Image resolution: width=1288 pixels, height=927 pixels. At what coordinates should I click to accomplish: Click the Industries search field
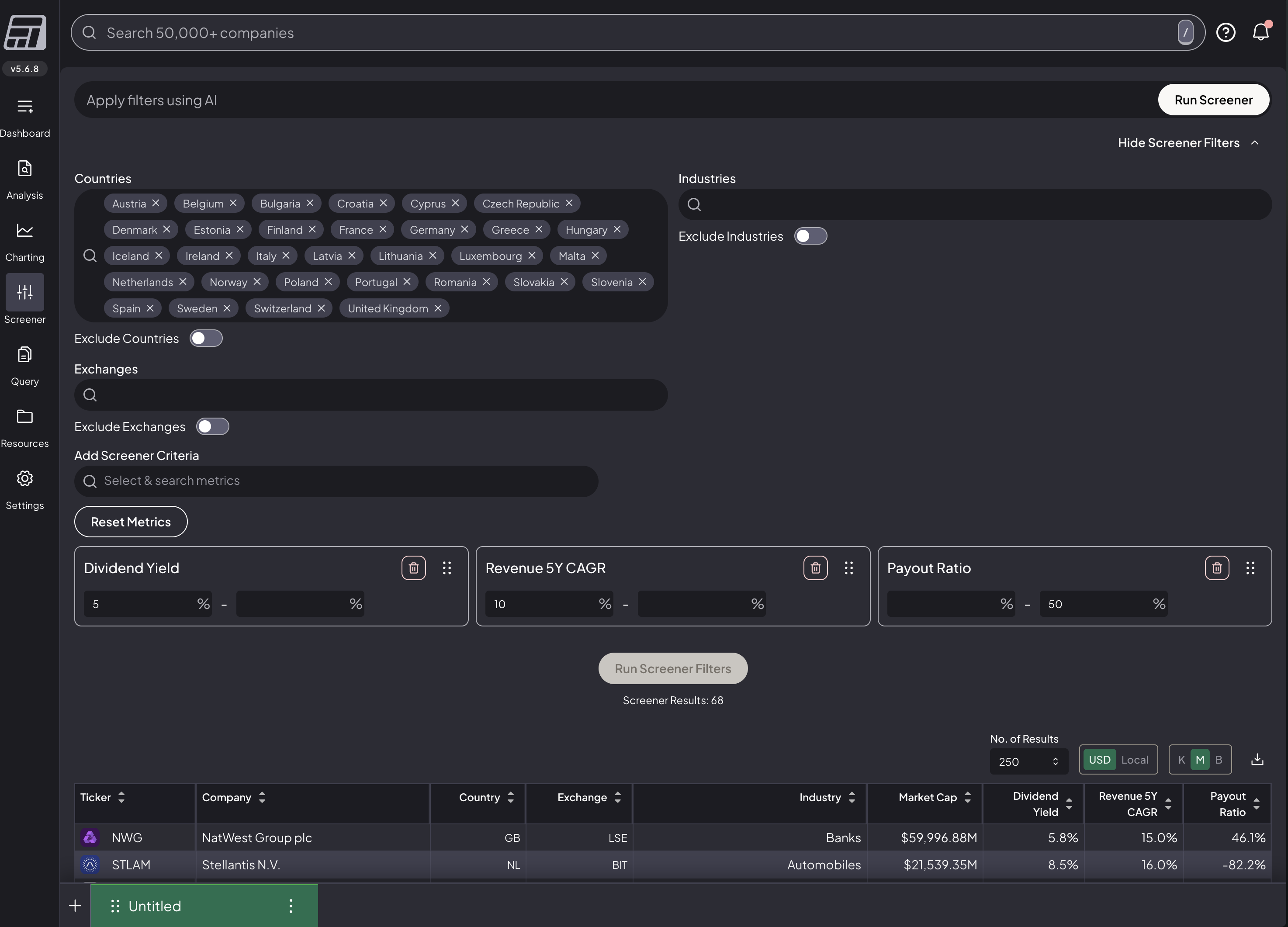click(x=974, y=204)
